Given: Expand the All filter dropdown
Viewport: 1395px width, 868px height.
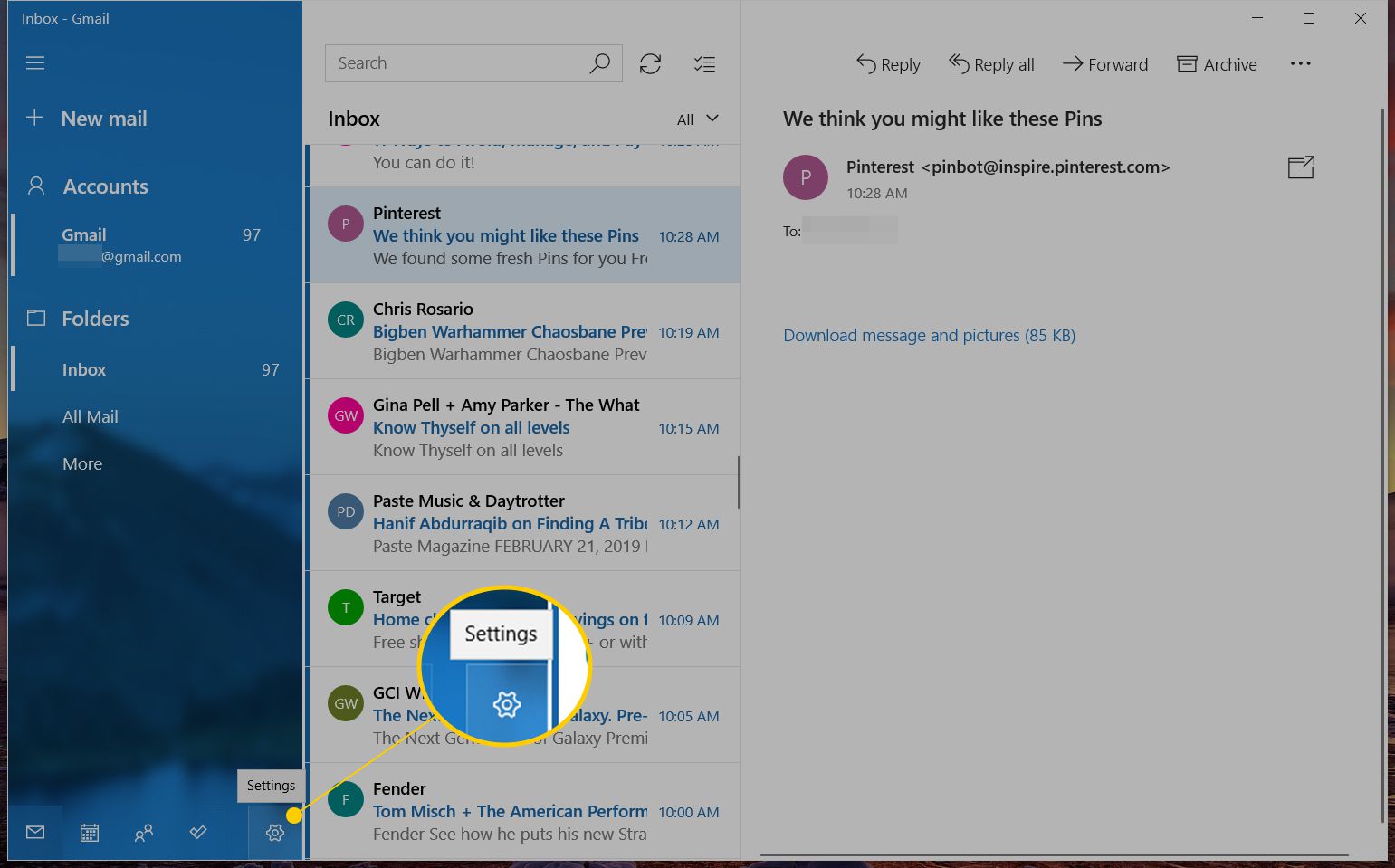Looking at the screenshot, I should [x=698, y=119].
